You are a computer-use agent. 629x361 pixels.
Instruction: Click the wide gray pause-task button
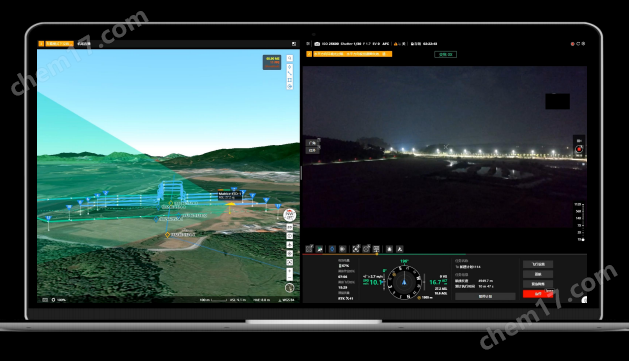tap(485, 296)
